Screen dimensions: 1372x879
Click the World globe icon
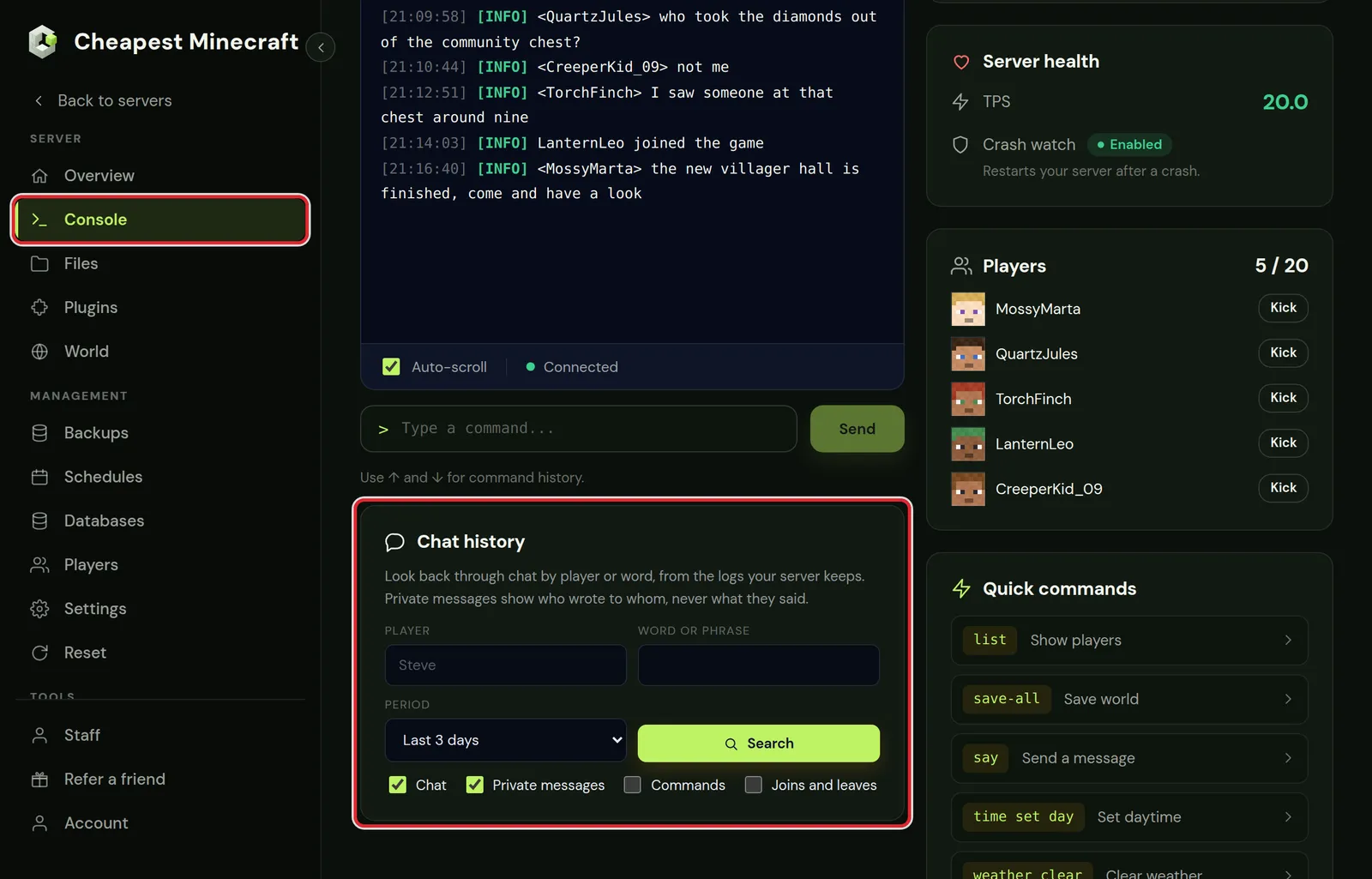(x=39, y=352)
